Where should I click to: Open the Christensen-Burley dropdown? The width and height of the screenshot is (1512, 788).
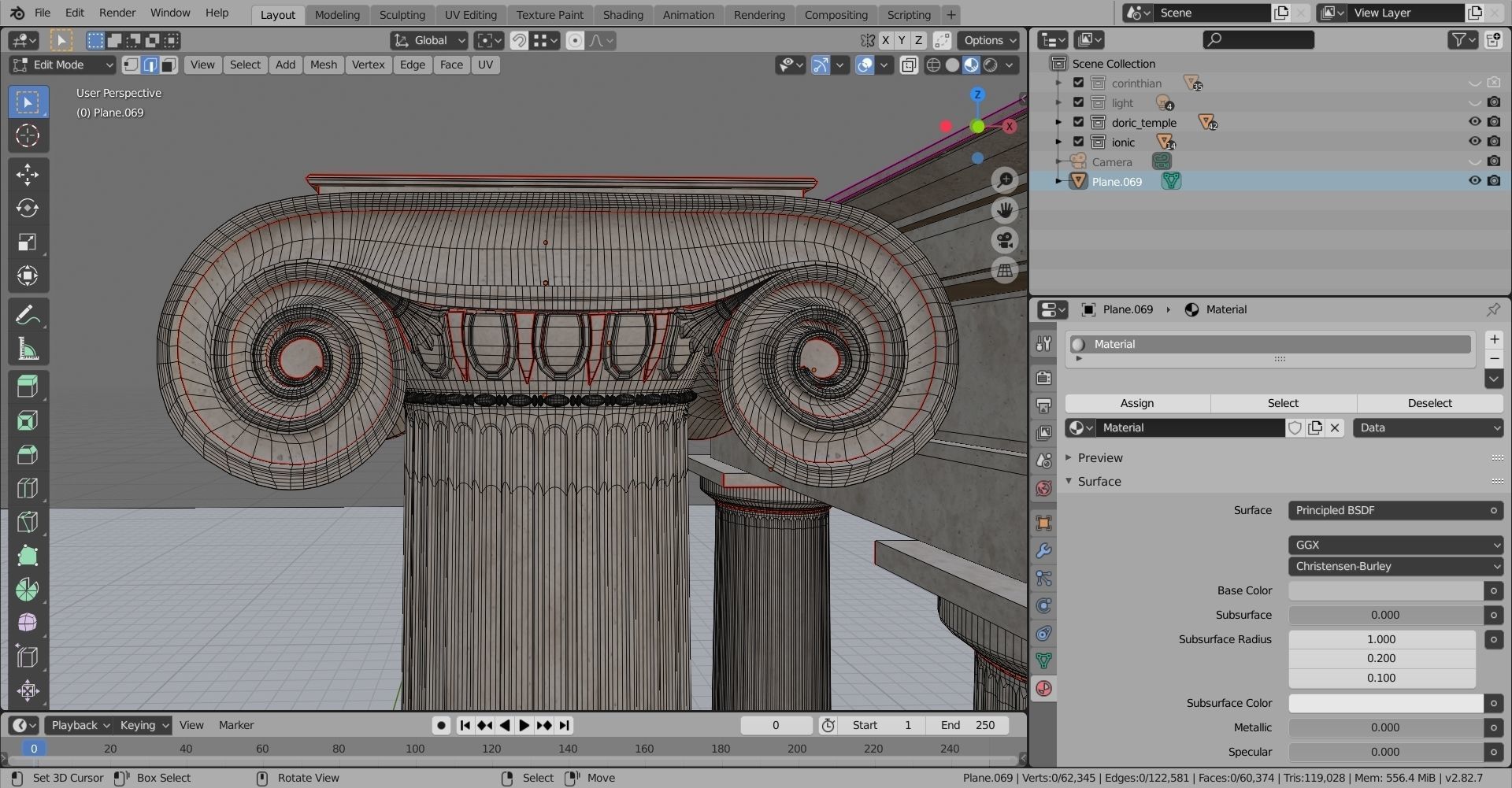pos(1395,566)
